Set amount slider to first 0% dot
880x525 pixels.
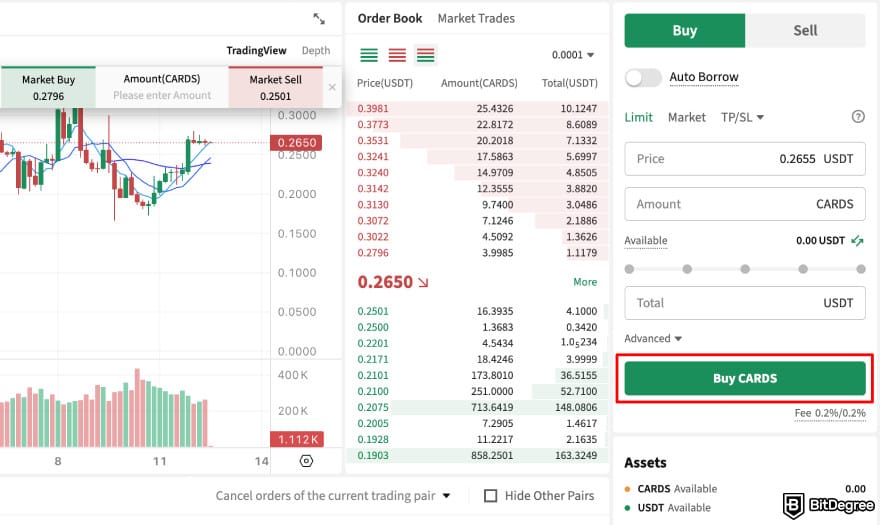tap(629, 269)
